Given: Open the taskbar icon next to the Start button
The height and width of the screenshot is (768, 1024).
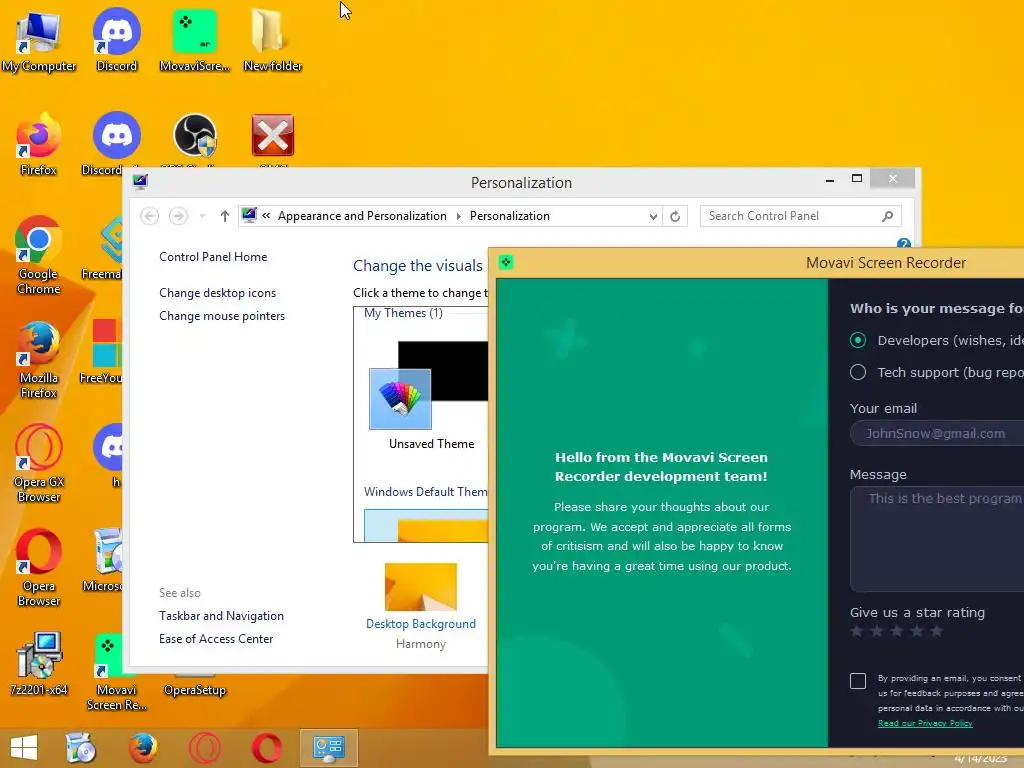Looking at the screenshot, I should pyautogui.click(x=81, y=748).
